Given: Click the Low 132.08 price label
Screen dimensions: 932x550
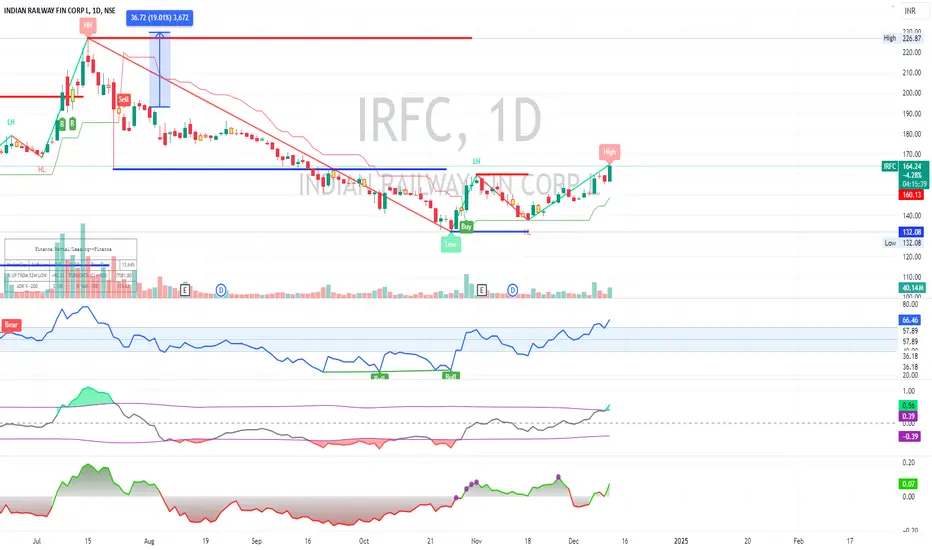Looking at the screenshot, I should [903, 243].
